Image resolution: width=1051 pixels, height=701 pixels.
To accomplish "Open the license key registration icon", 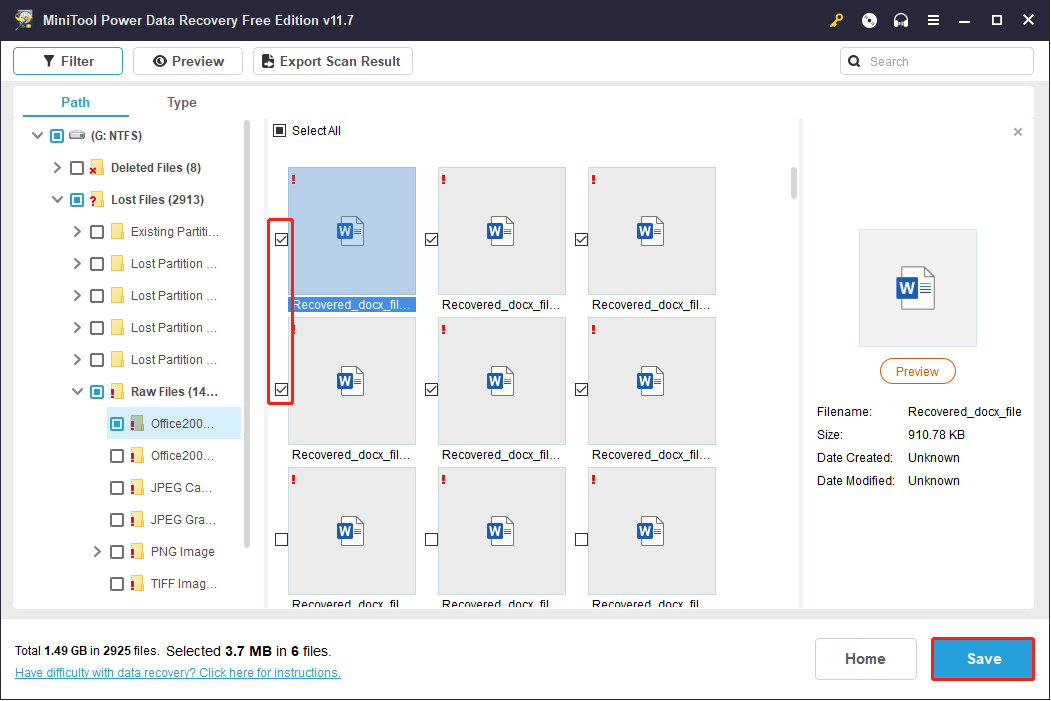I will pyautogui.click(x=837, y=20).
